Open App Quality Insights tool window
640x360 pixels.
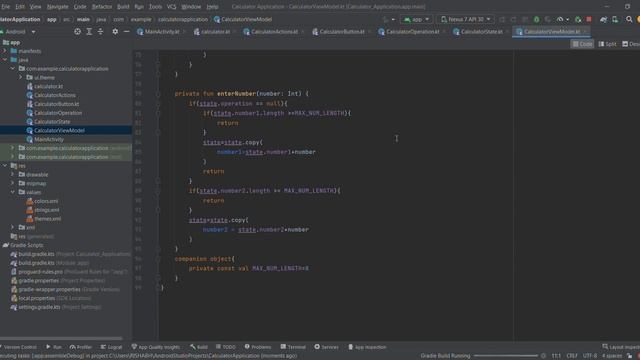point(156,347)
